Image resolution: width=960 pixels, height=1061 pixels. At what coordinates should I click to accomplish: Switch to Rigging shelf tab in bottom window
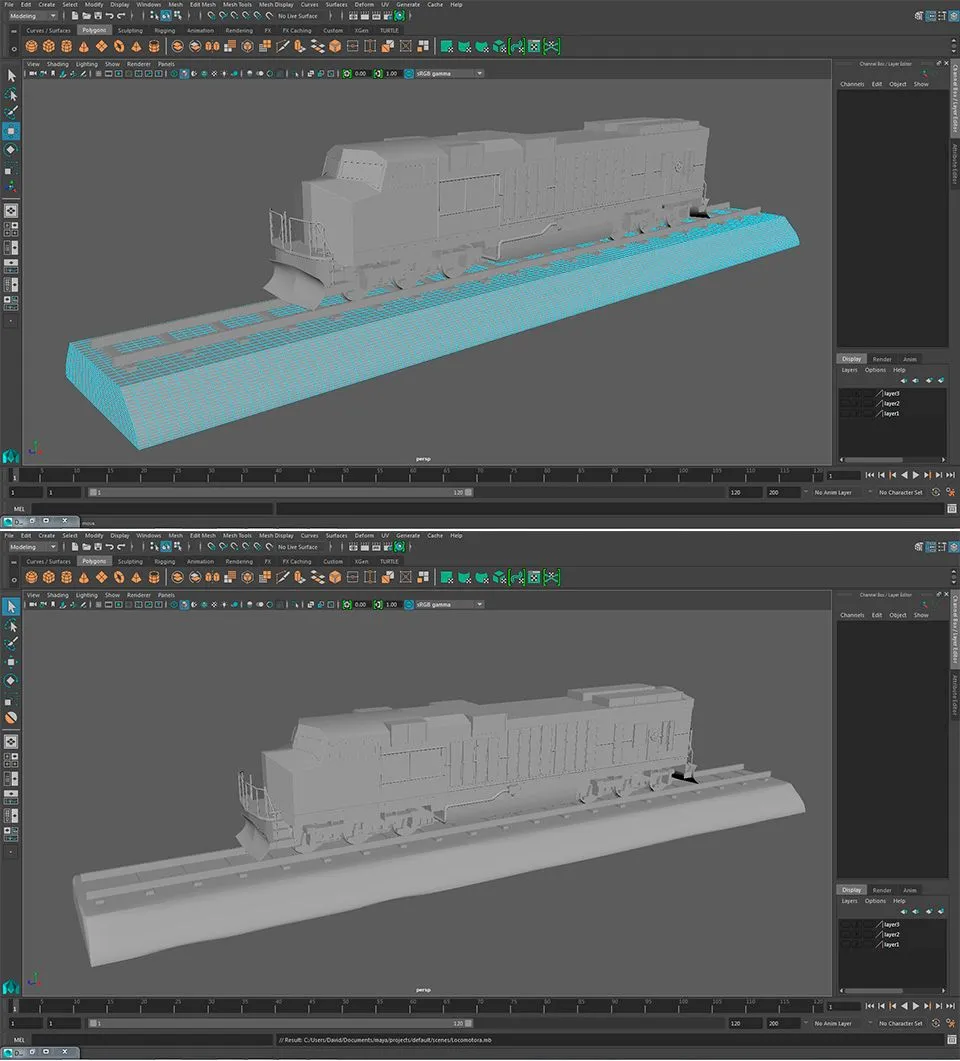(164, 562)
